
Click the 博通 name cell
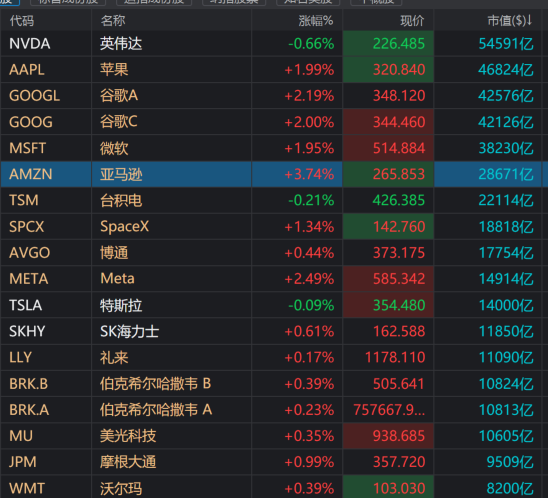click(x=114, y=253)
